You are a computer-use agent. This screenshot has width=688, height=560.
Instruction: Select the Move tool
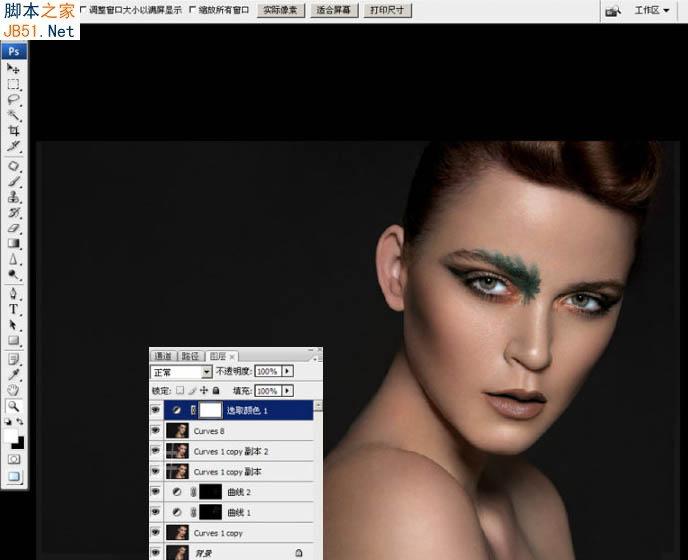point(14,69)
